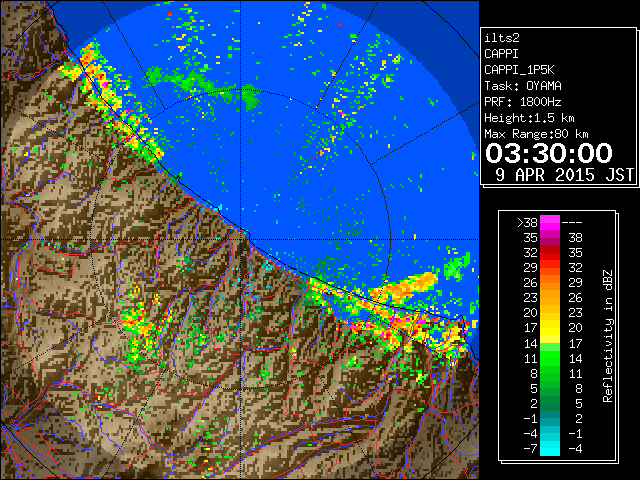Viewport: 640px width, 480px height.
Task: Click the 'Reflectivity in dBZ' legend title
Action: pos(608,336)
